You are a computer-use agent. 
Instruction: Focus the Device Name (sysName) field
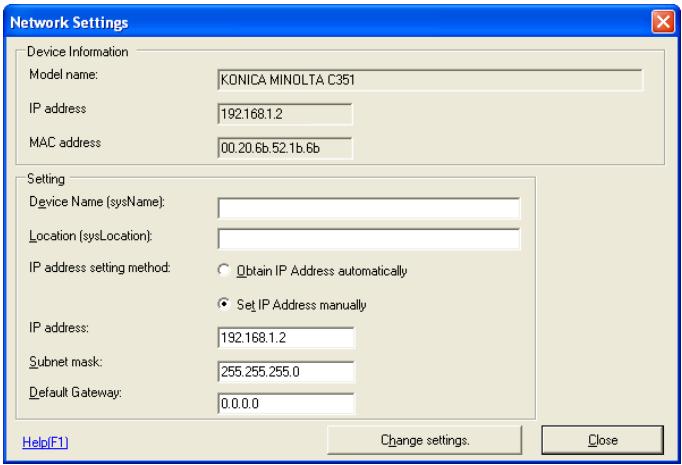[x=368, y=208]
